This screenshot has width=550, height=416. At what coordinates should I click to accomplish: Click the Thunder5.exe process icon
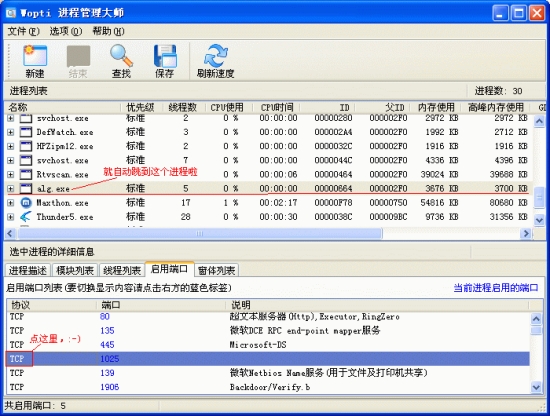pos(26,216)
